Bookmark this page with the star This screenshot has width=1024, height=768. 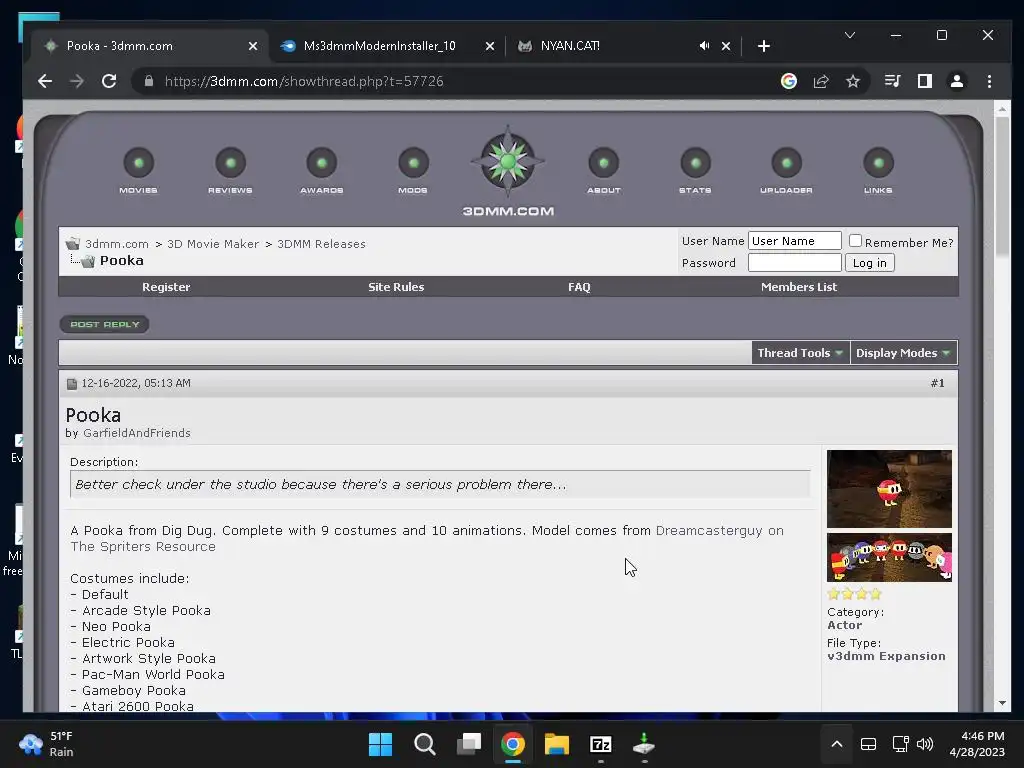pyautogui.click(x=853, y=81)
